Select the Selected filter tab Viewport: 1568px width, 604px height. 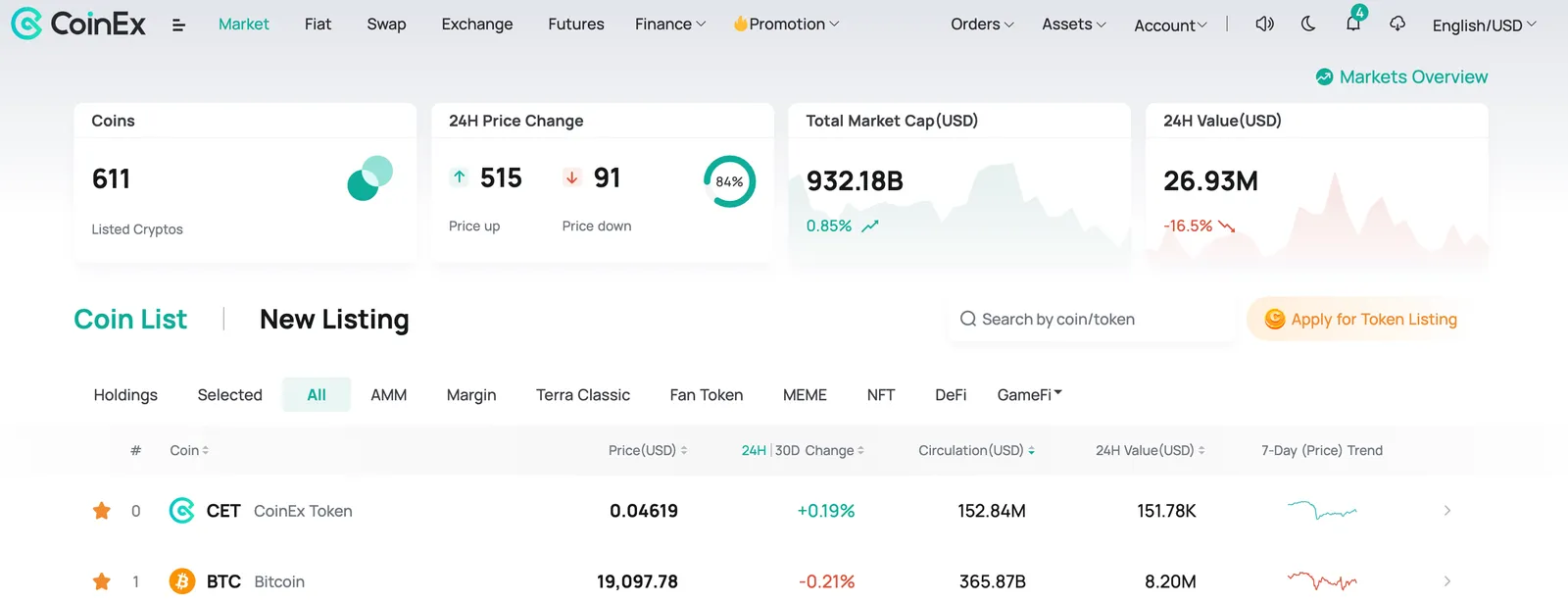coord(230,395)
